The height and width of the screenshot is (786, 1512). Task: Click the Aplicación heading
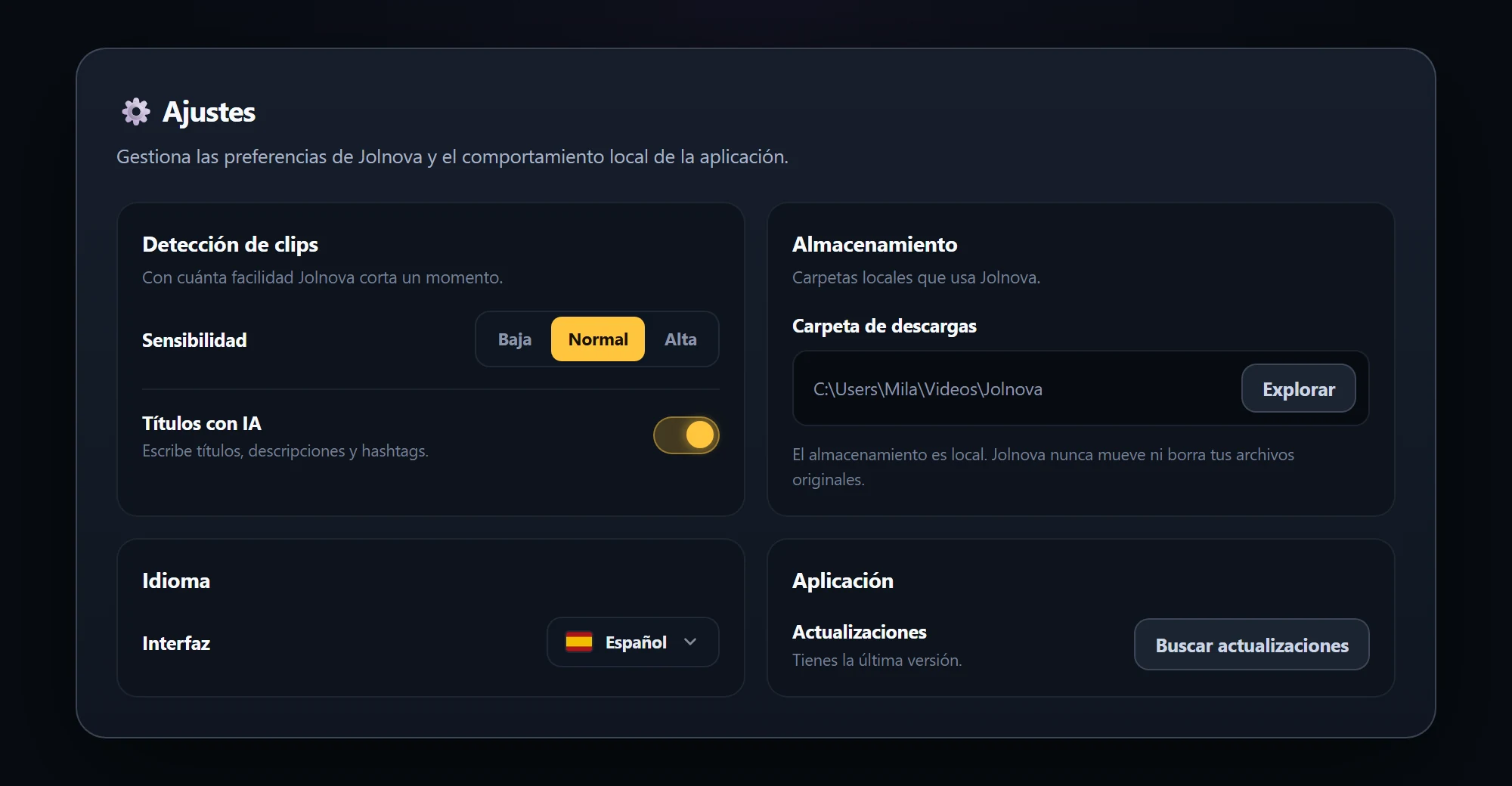click(843, 580)
